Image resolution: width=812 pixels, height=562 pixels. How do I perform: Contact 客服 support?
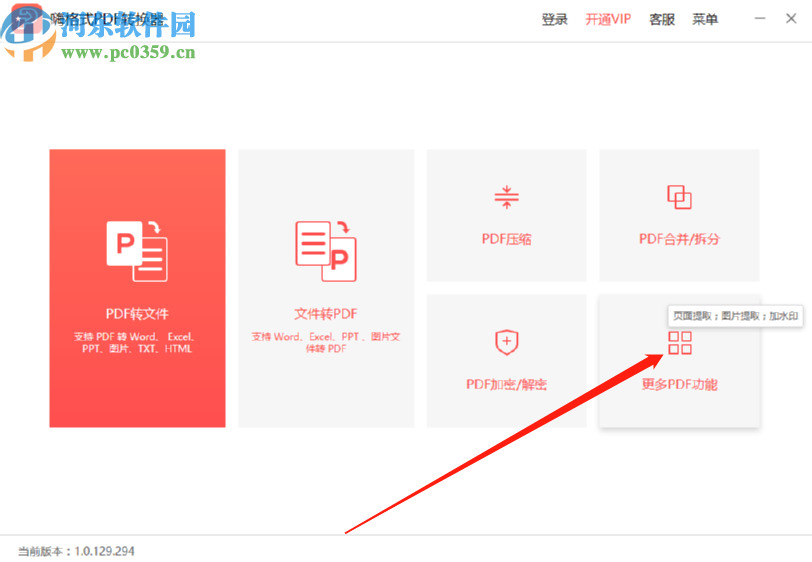(x=662, y=20)
